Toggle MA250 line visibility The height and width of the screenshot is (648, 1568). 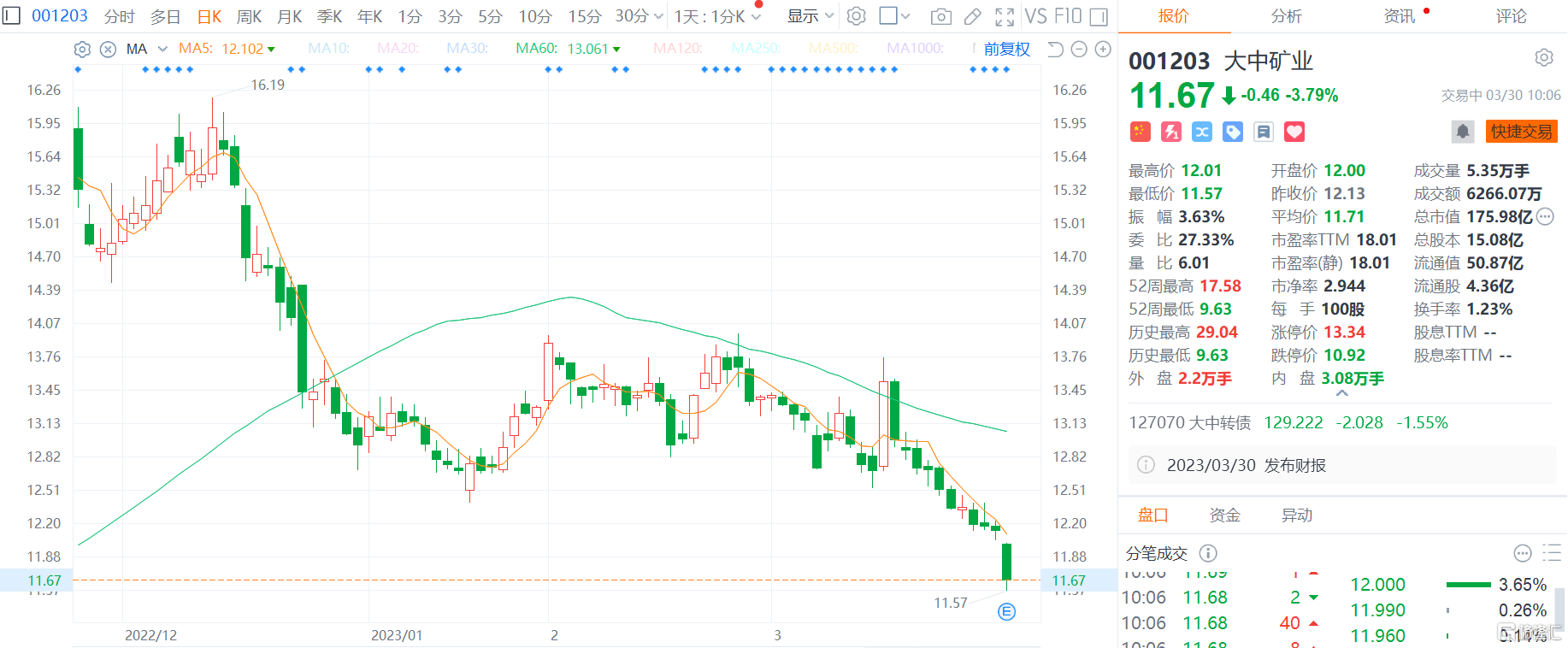(x=756, y=49)
